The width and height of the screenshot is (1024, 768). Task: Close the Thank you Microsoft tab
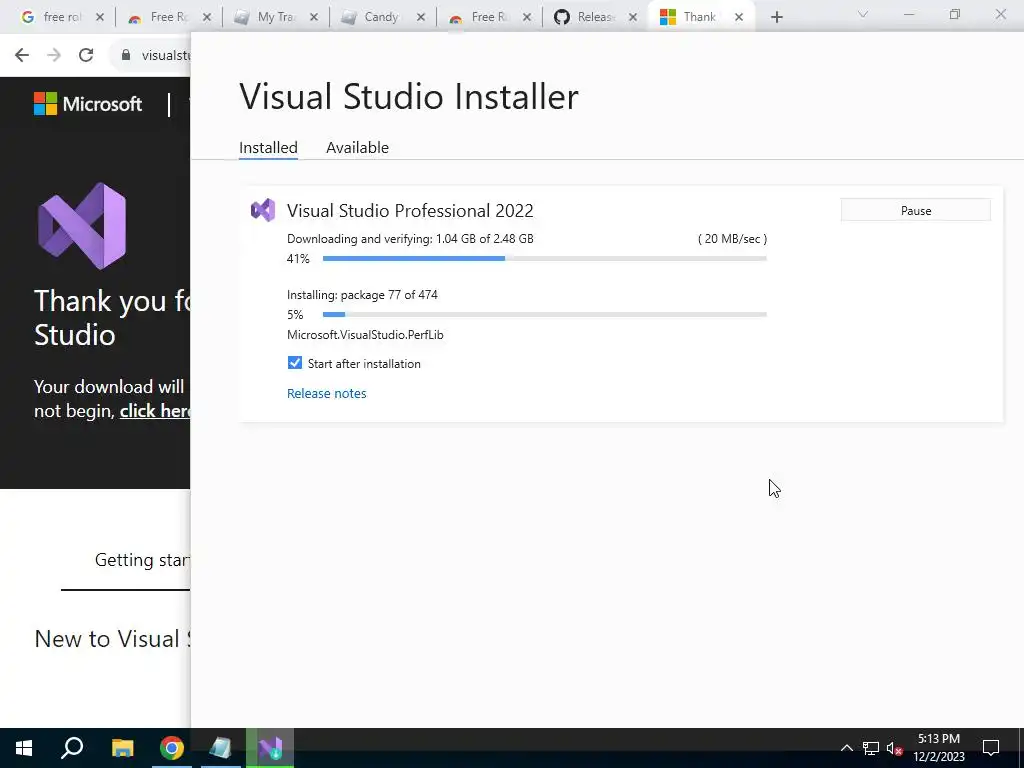coord(739,18)
